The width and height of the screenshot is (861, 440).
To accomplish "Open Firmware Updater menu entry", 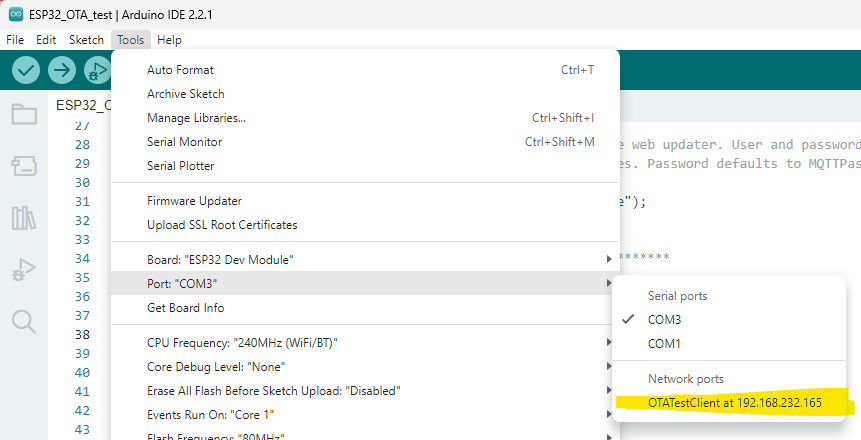I will pyautogui.click(x=365, y=201).
